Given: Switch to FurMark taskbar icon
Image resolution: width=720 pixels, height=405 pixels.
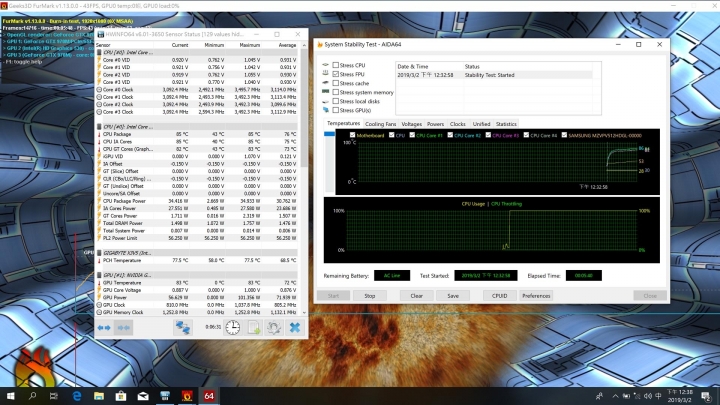Looking at the screenshot, I should (x=187, y=396).
